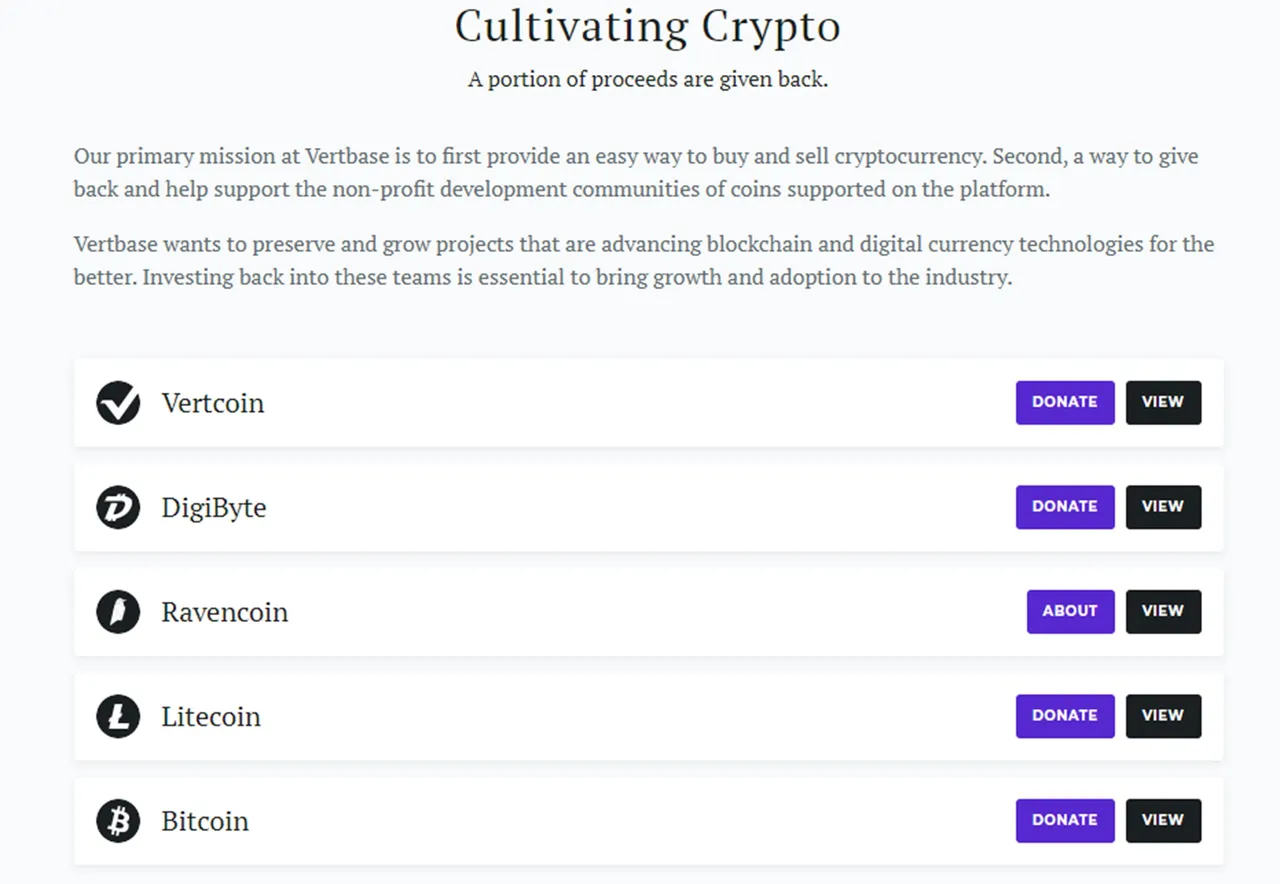Select the DigiByte name label
This screenshot has height=884, width=1280.
[214, 508]
